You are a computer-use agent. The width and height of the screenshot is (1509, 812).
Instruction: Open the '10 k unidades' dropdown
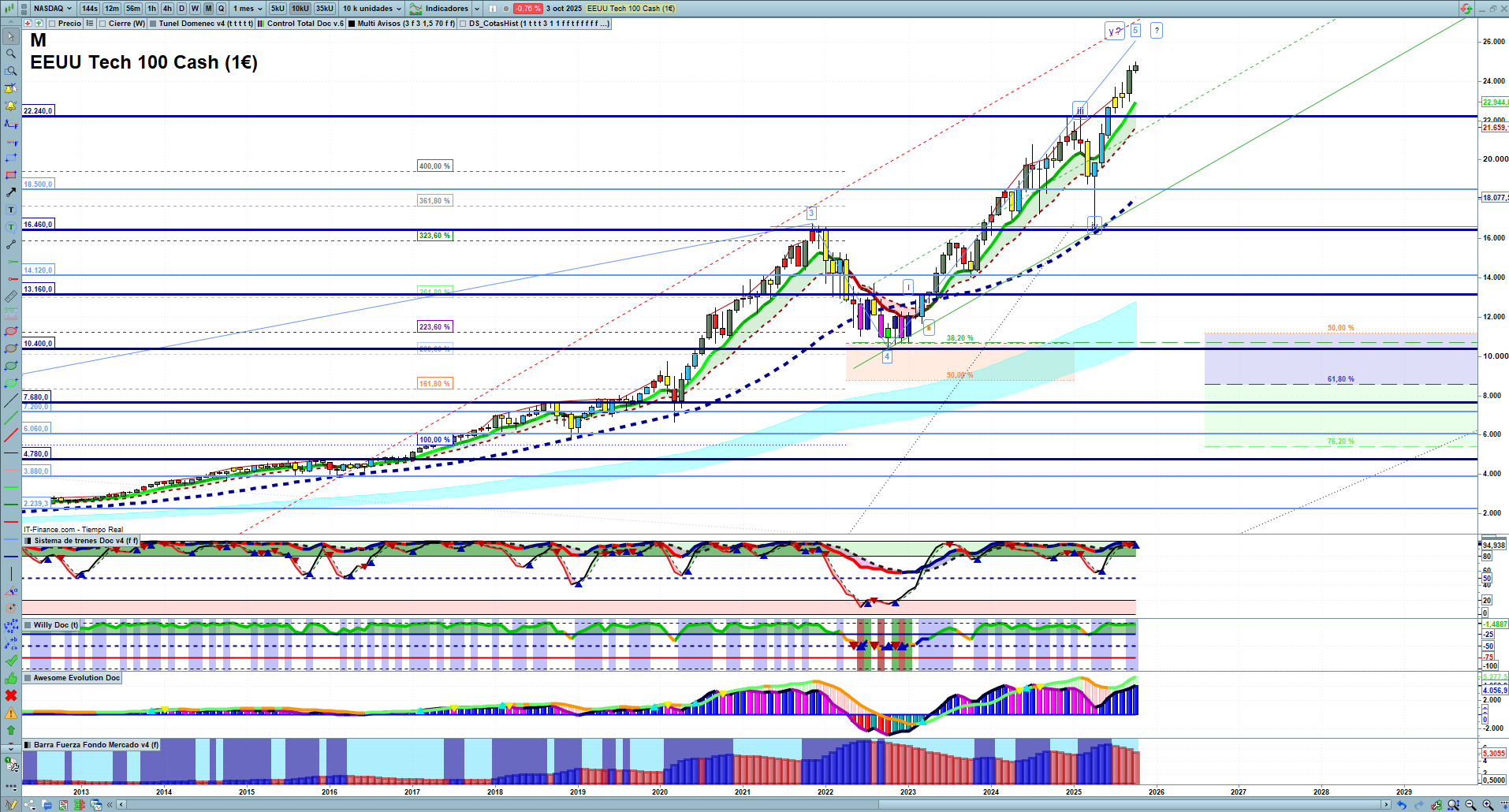[372, 9]
